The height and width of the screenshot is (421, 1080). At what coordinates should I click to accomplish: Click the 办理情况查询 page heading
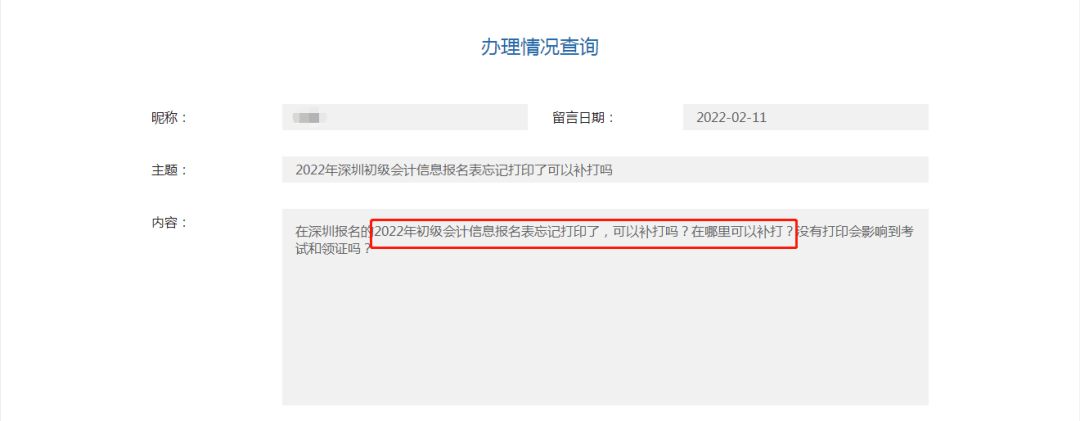click(x=539, y=48)
